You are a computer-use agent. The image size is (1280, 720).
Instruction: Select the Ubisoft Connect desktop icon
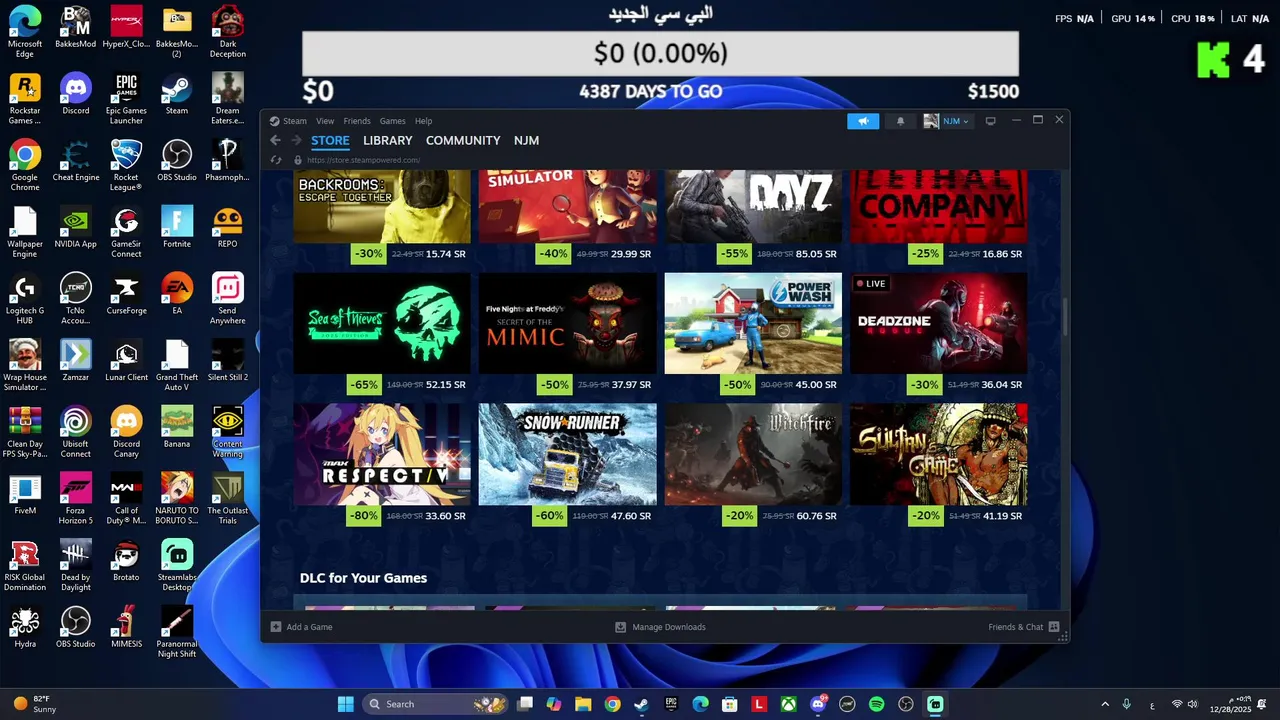click(76, 432)
